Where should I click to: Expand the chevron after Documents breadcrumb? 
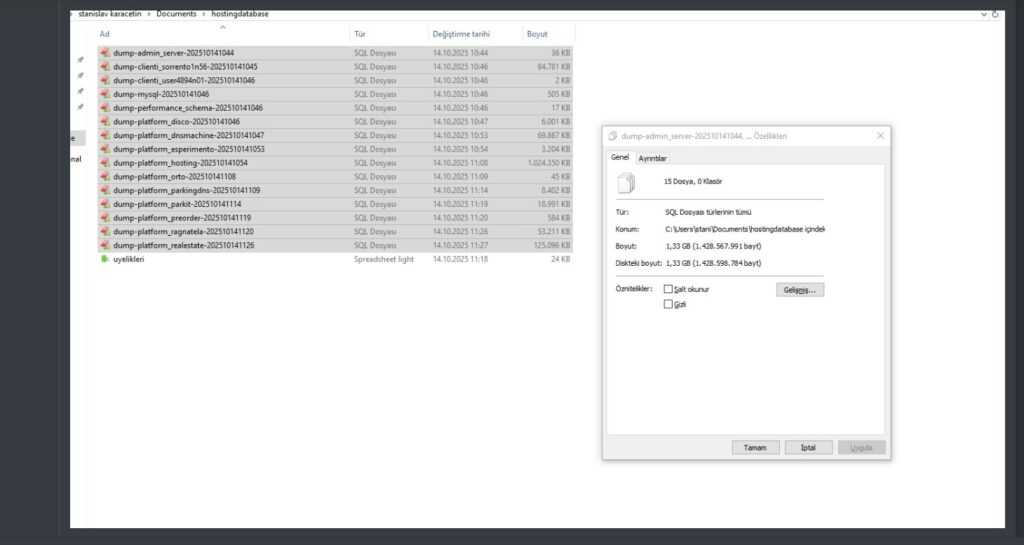coord(202,14)
